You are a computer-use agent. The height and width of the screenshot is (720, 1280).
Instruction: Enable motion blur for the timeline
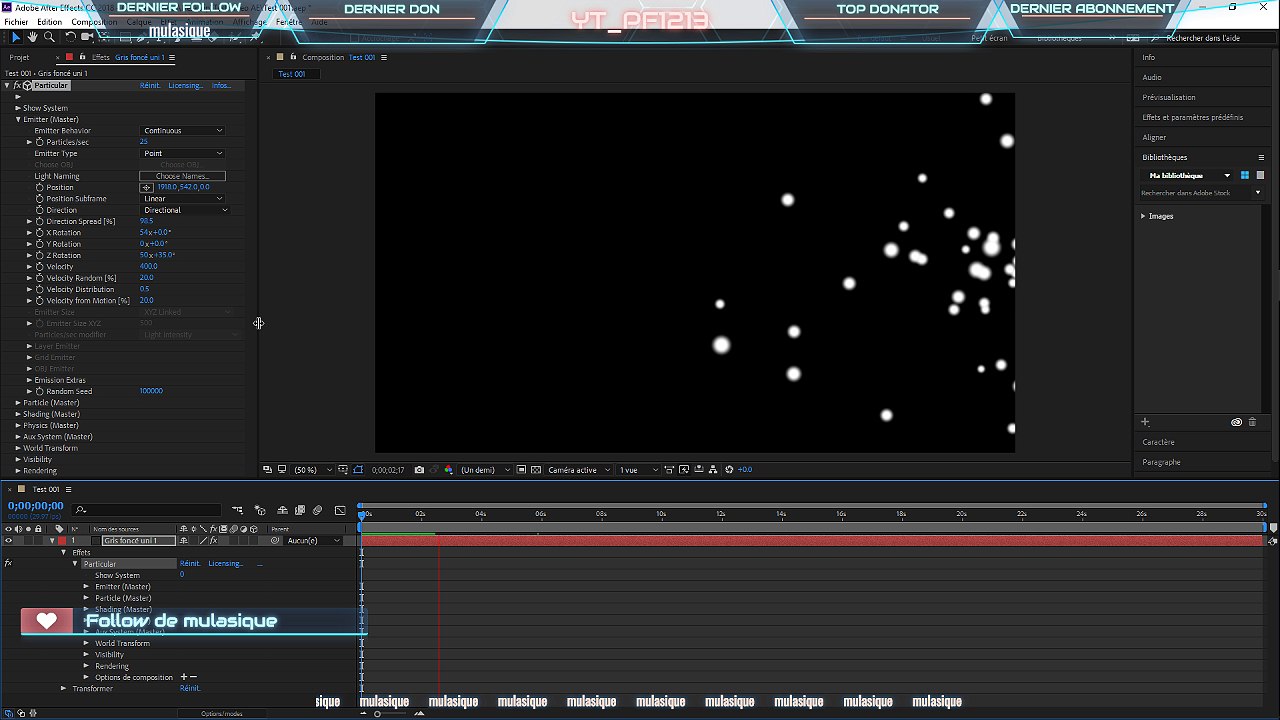click(317, 510)
